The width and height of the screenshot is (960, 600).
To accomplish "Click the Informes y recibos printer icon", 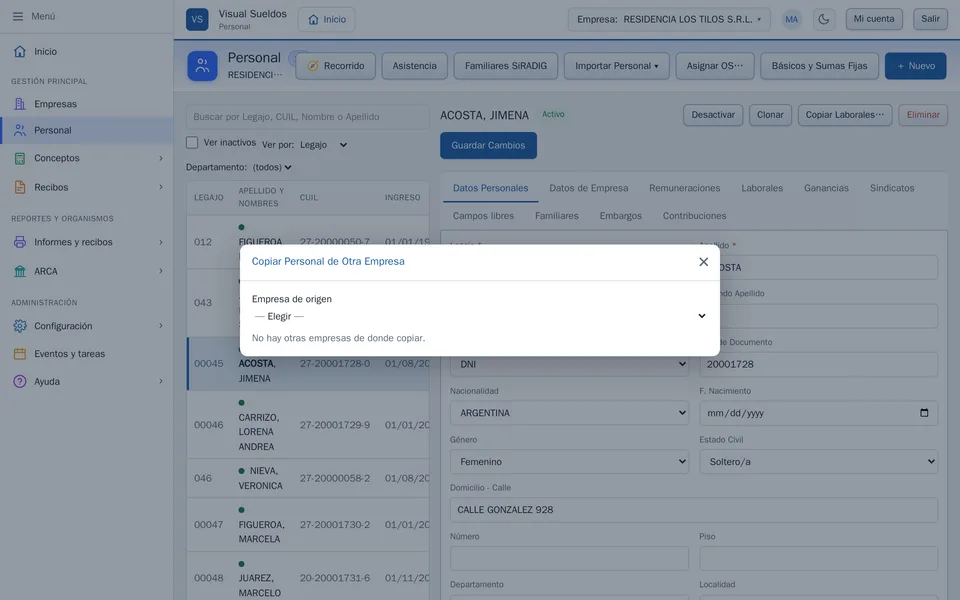I will (20, 242).
